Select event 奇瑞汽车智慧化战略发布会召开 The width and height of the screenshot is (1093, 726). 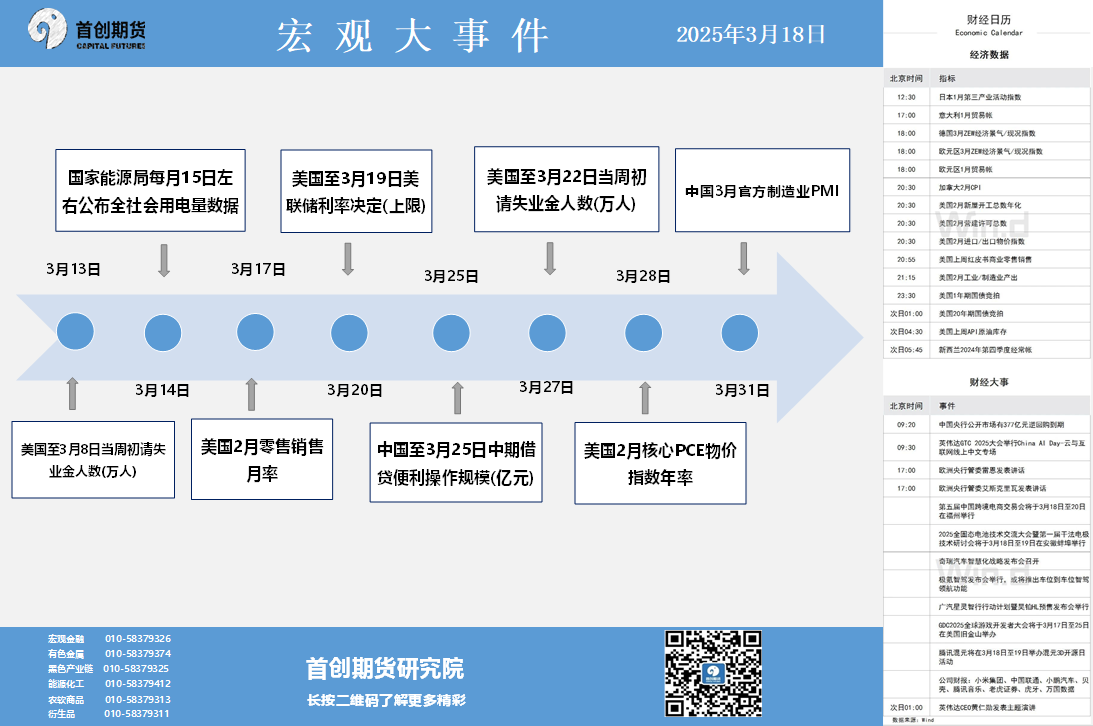coord(987,562)
